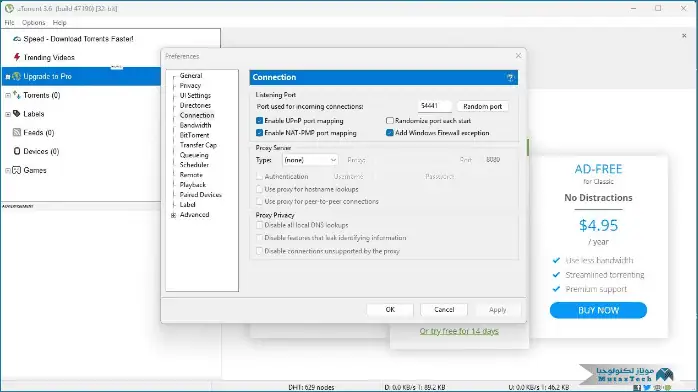
Task: Select Speed - Download Torrents Faster item text
Action: click(78, 39)
